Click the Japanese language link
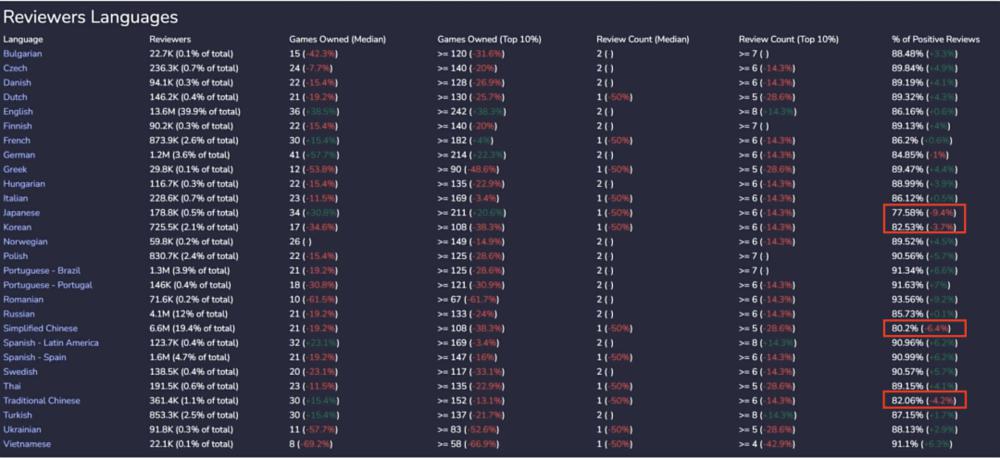Screen dimensions: 1000x458 [23, 212]
